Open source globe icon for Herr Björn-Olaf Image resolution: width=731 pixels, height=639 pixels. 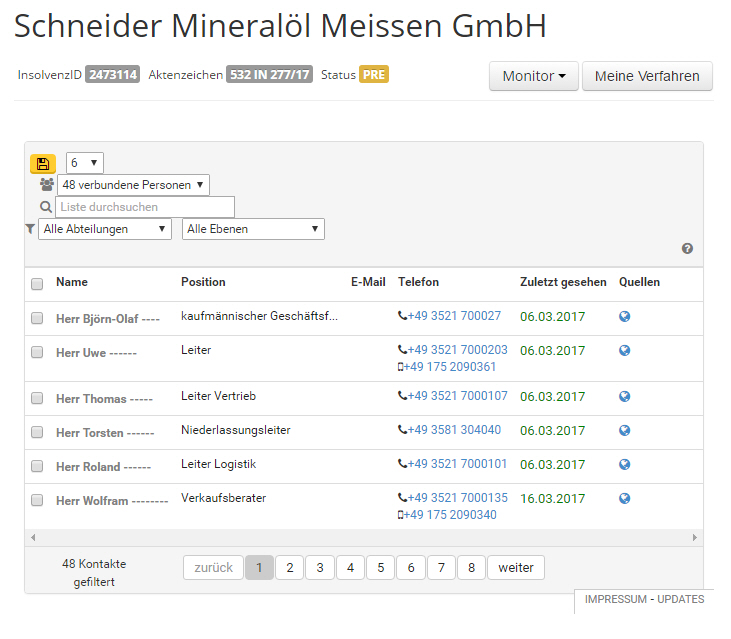625,316
